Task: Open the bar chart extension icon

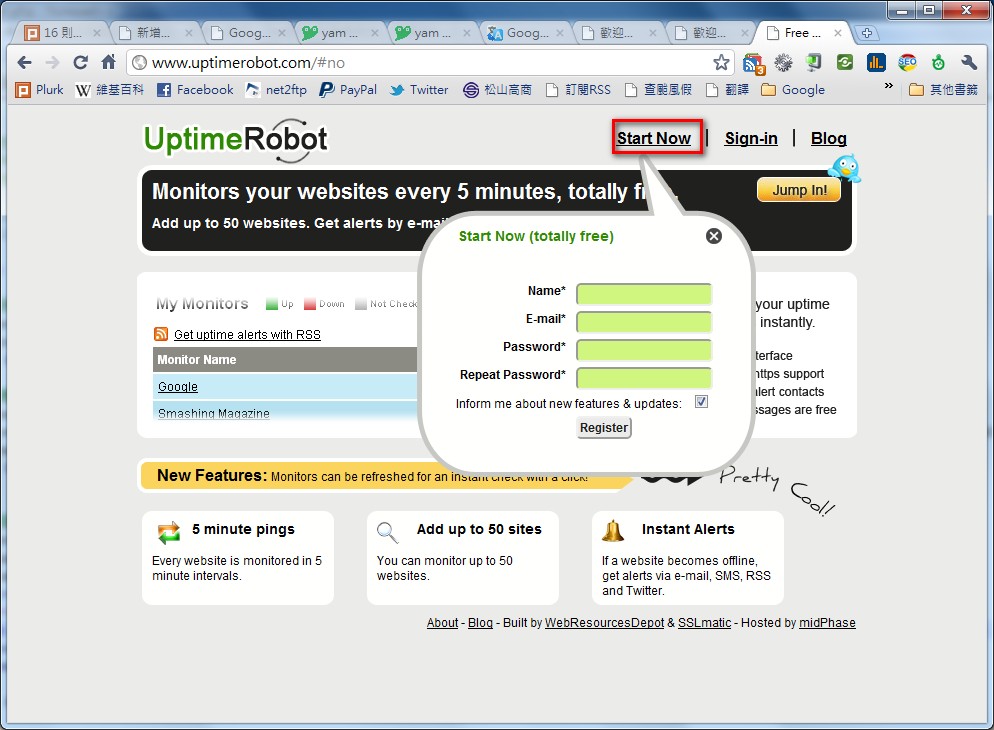Action: click(876, 62)
